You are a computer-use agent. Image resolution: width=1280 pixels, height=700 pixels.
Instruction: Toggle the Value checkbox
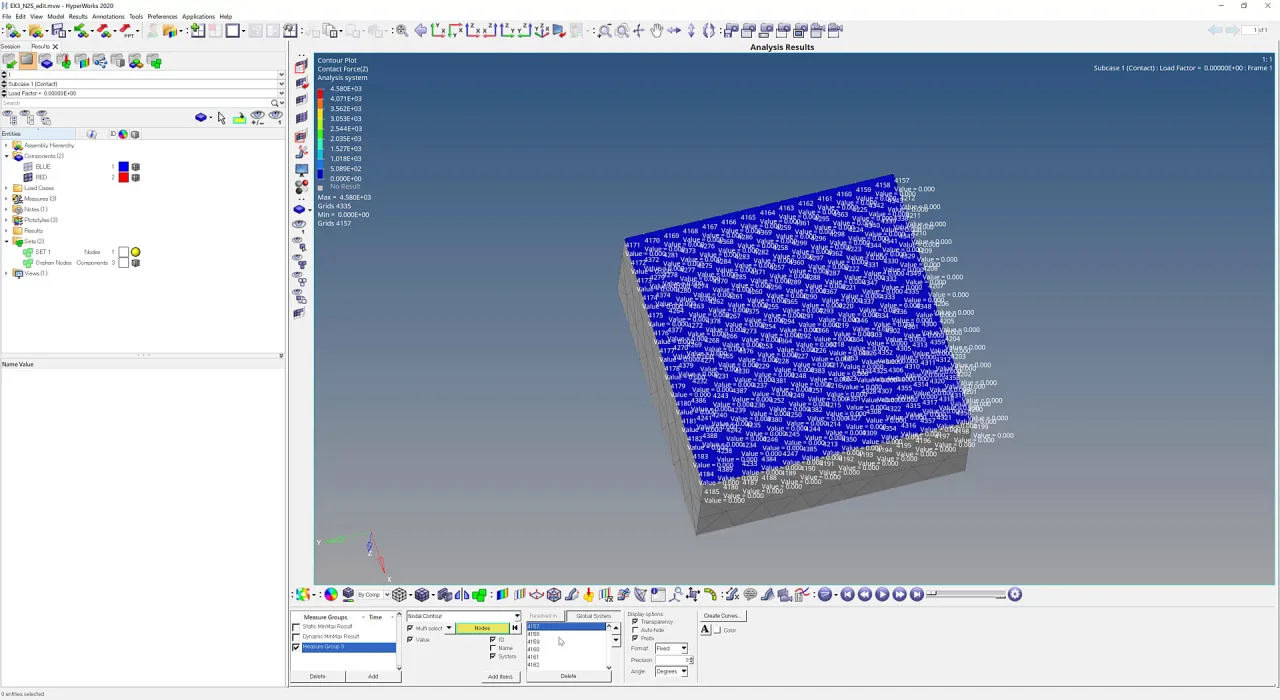click(410, 640)
